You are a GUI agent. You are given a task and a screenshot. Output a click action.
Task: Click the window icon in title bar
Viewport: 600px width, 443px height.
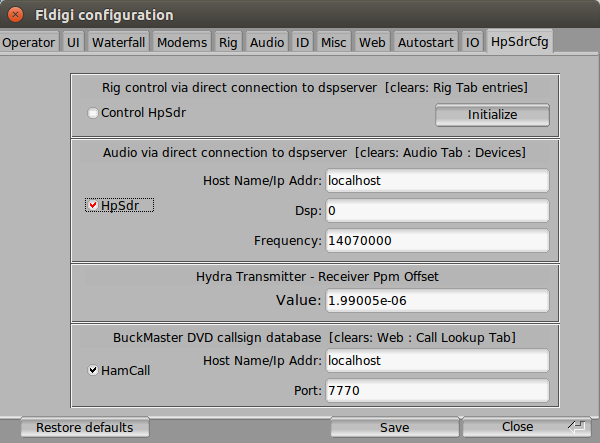(16, 14)
